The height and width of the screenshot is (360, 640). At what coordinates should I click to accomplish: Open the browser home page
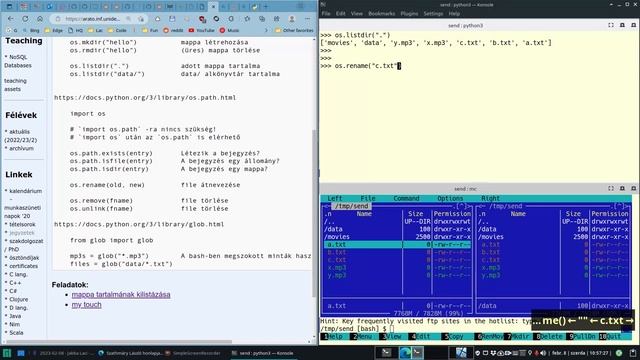click(x=40, y=19)
